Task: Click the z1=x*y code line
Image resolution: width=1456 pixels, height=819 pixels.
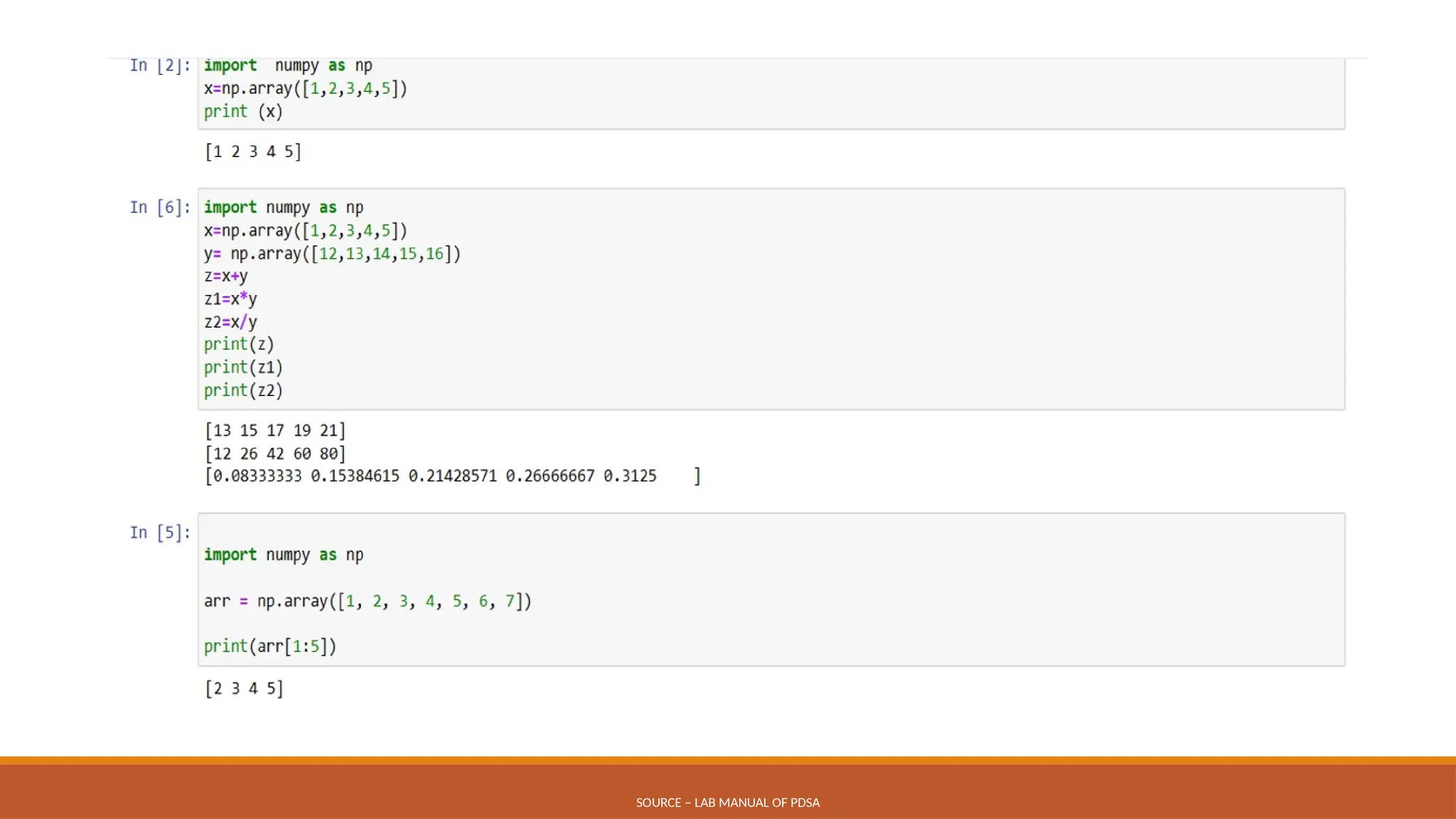Action: click(230, 299)
